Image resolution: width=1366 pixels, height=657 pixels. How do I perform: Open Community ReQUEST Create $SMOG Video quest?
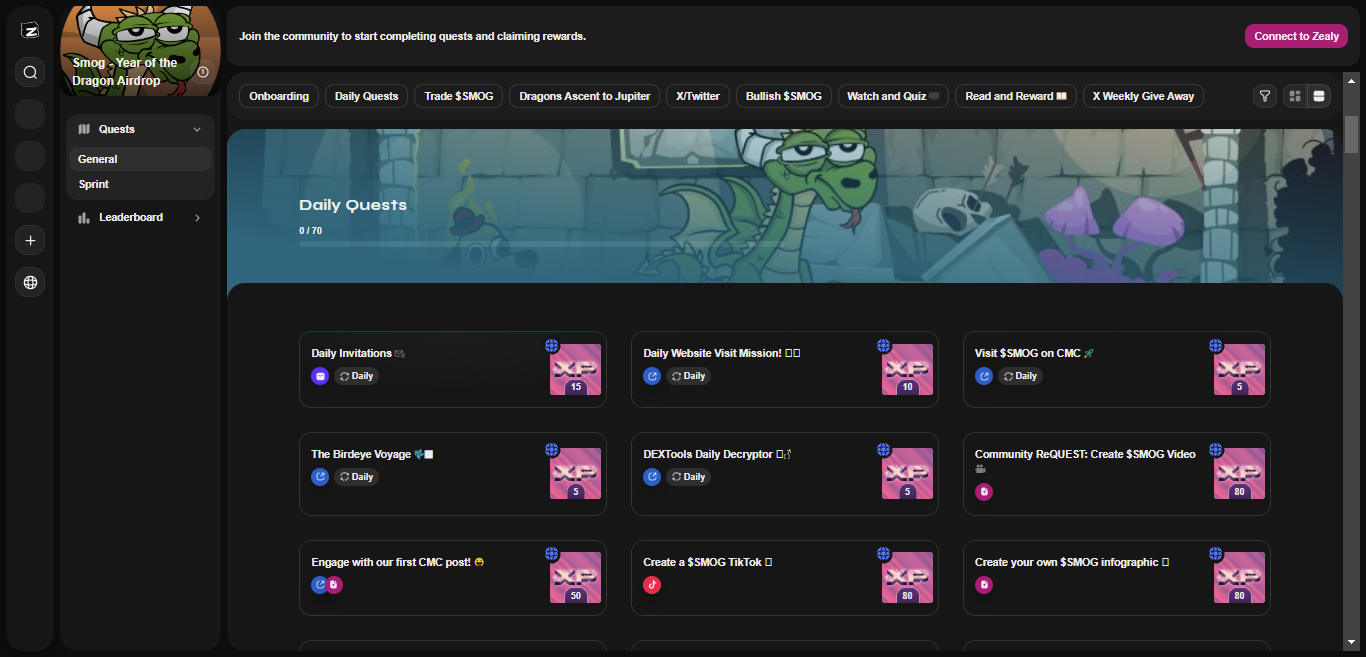coord(1116,474)
